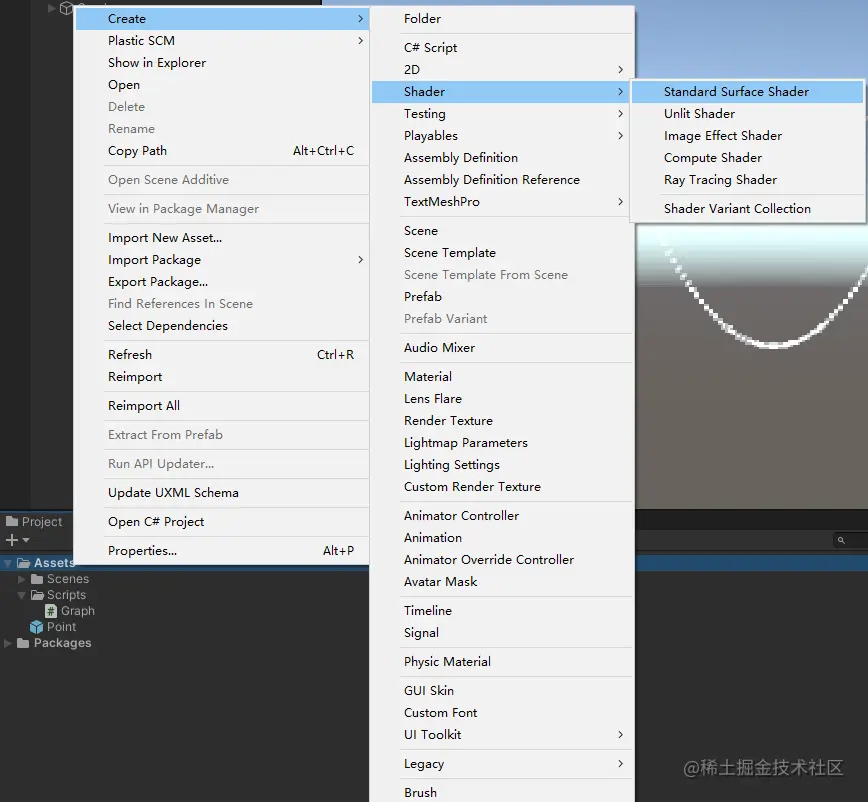
Task: Choose Unlit Shader
Action: pos(747,114)
